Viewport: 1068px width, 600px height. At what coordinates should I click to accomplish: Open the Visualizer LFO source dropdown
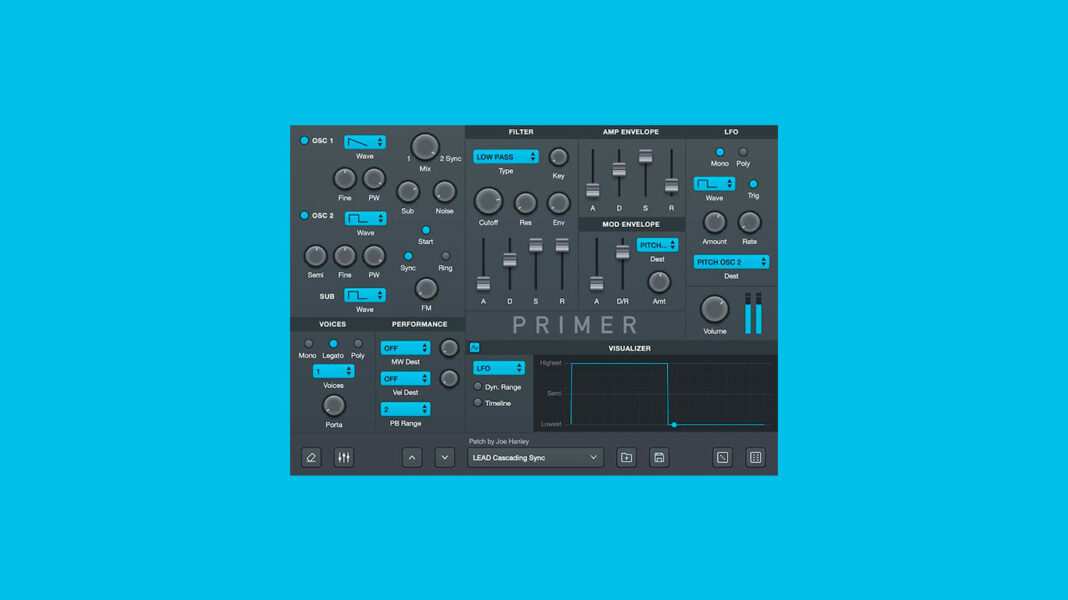[499, 368]
